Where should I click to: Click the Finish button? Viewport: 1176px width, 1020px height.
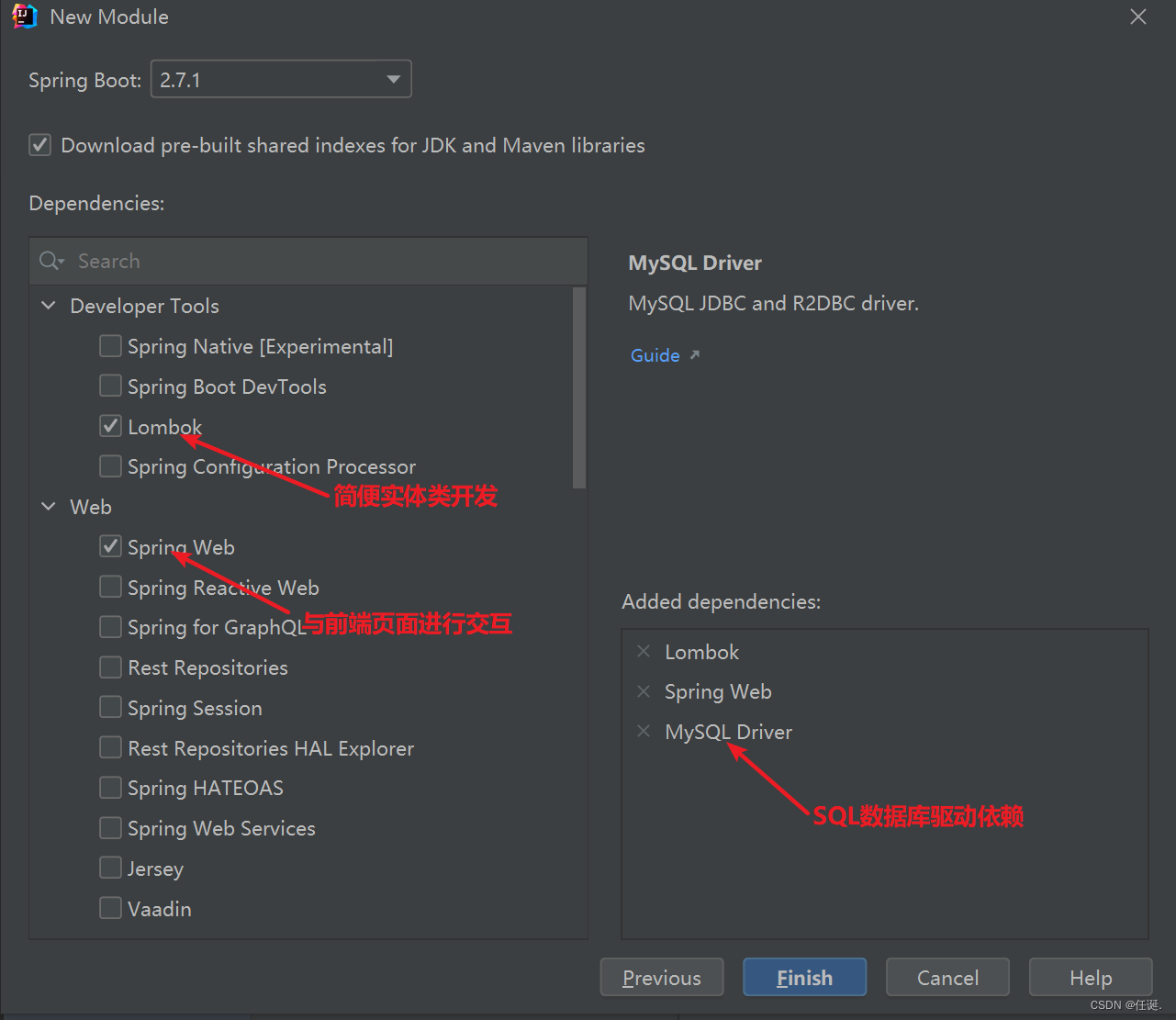(x=804, y=977)
